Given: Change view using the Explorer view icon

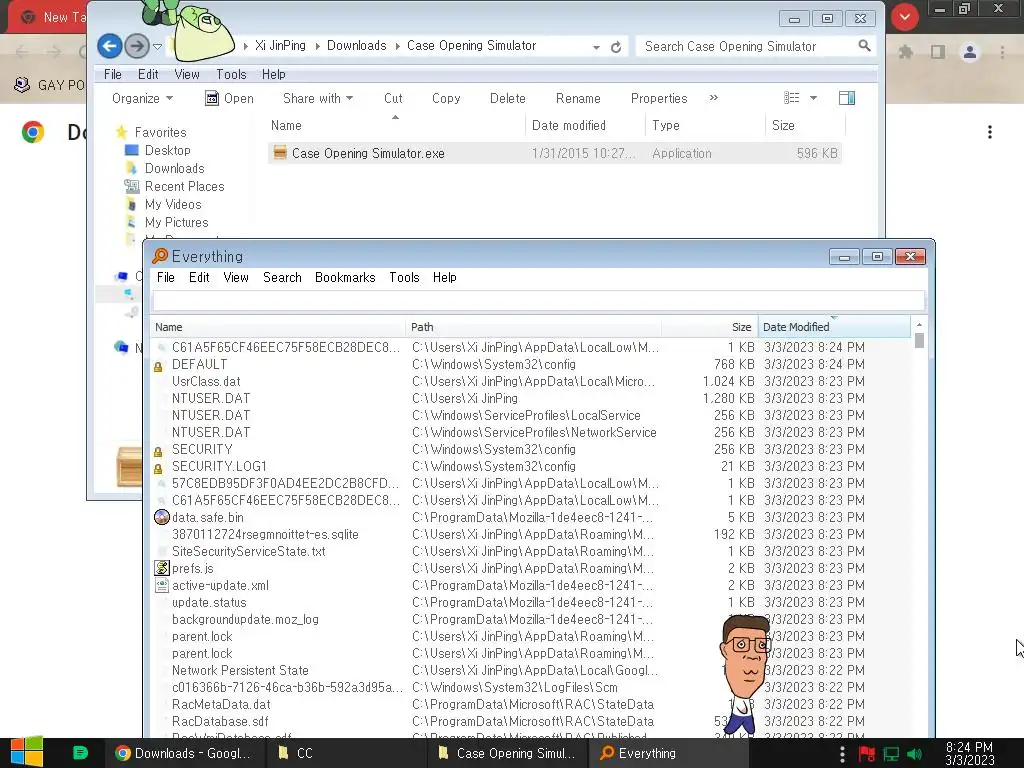Looking at the screenshot, I should tap(792, 98).
